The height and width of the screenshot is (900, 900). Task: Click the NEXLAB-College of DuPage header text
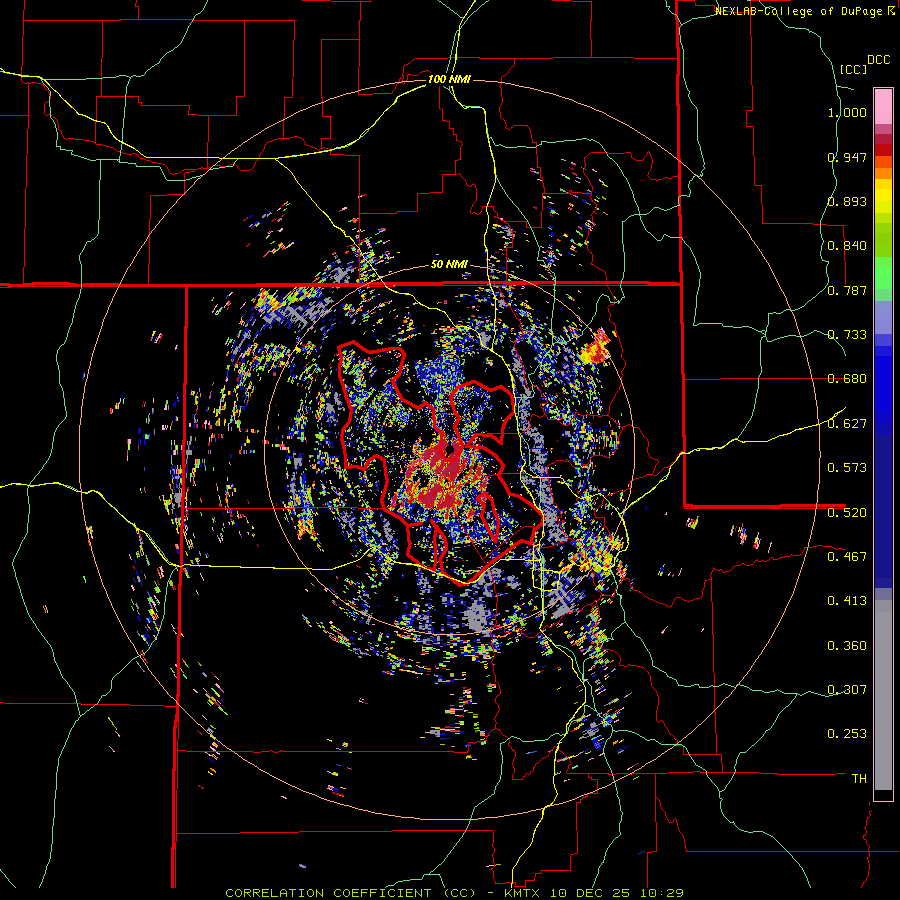pyautogui.click(x=798, y=11)
